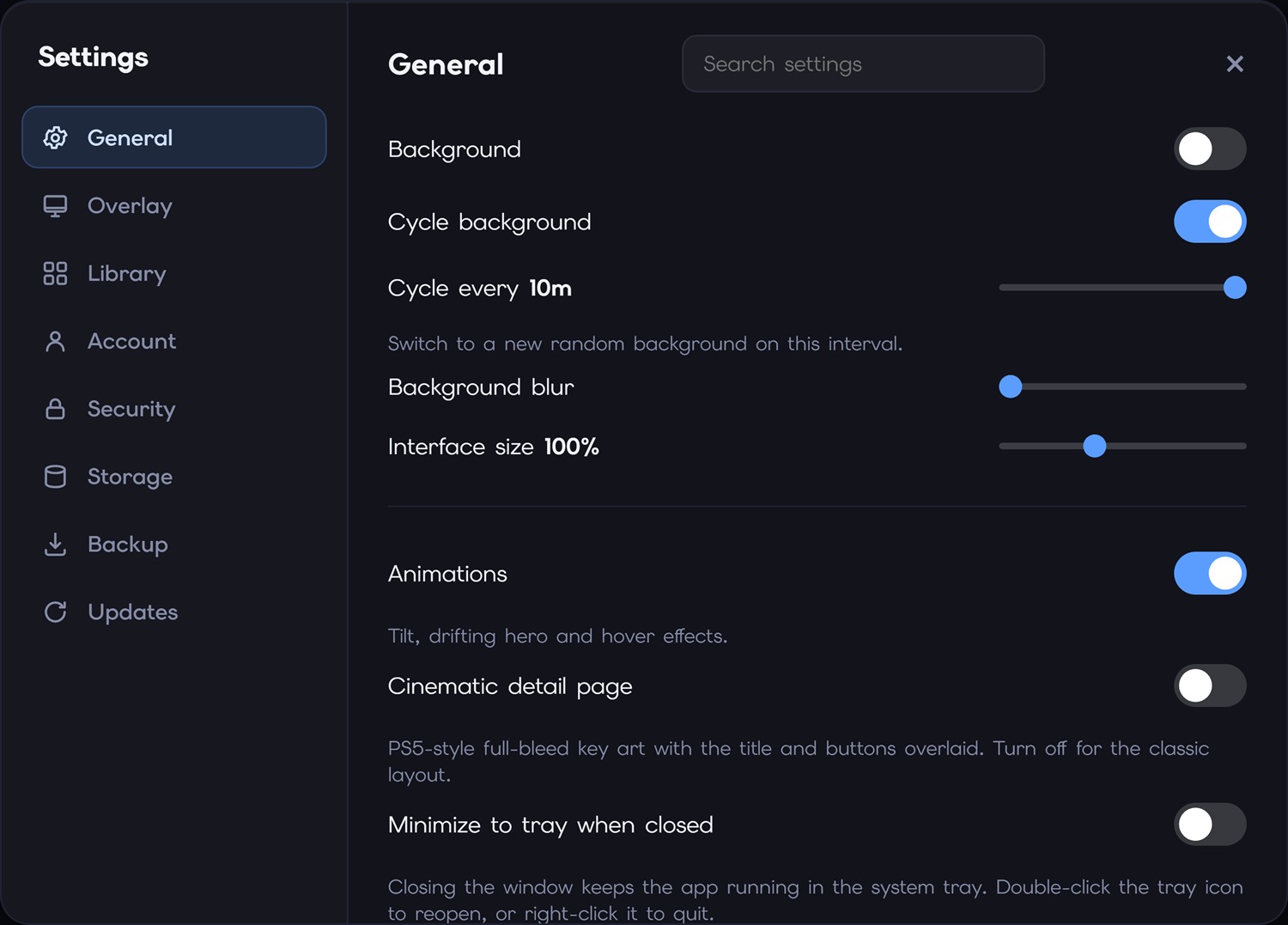Click the Interface size slider knob
This screenshot has width=1288, height=925.
1095,446
